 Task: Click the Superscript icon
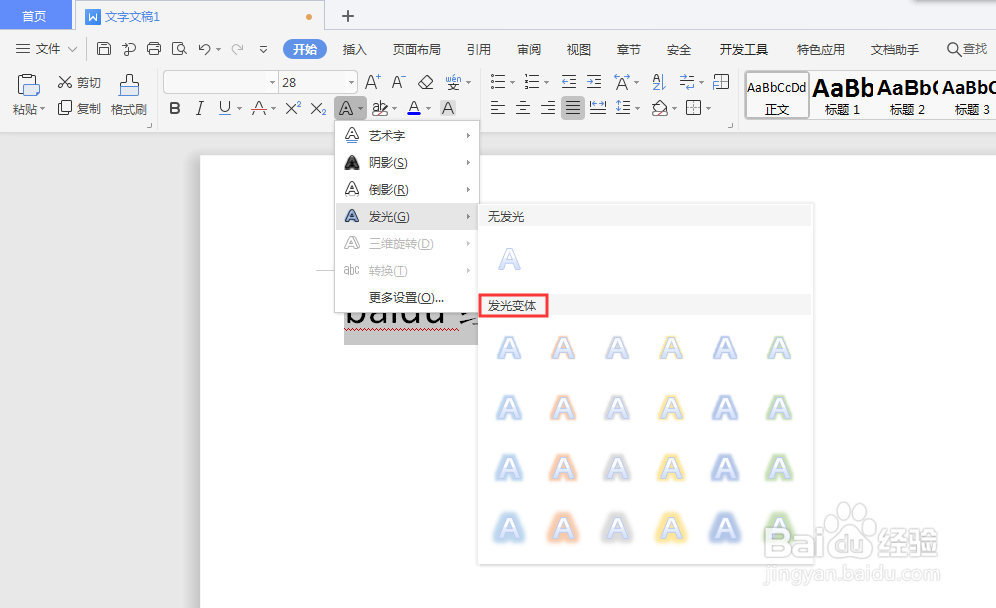coord(293,107)
